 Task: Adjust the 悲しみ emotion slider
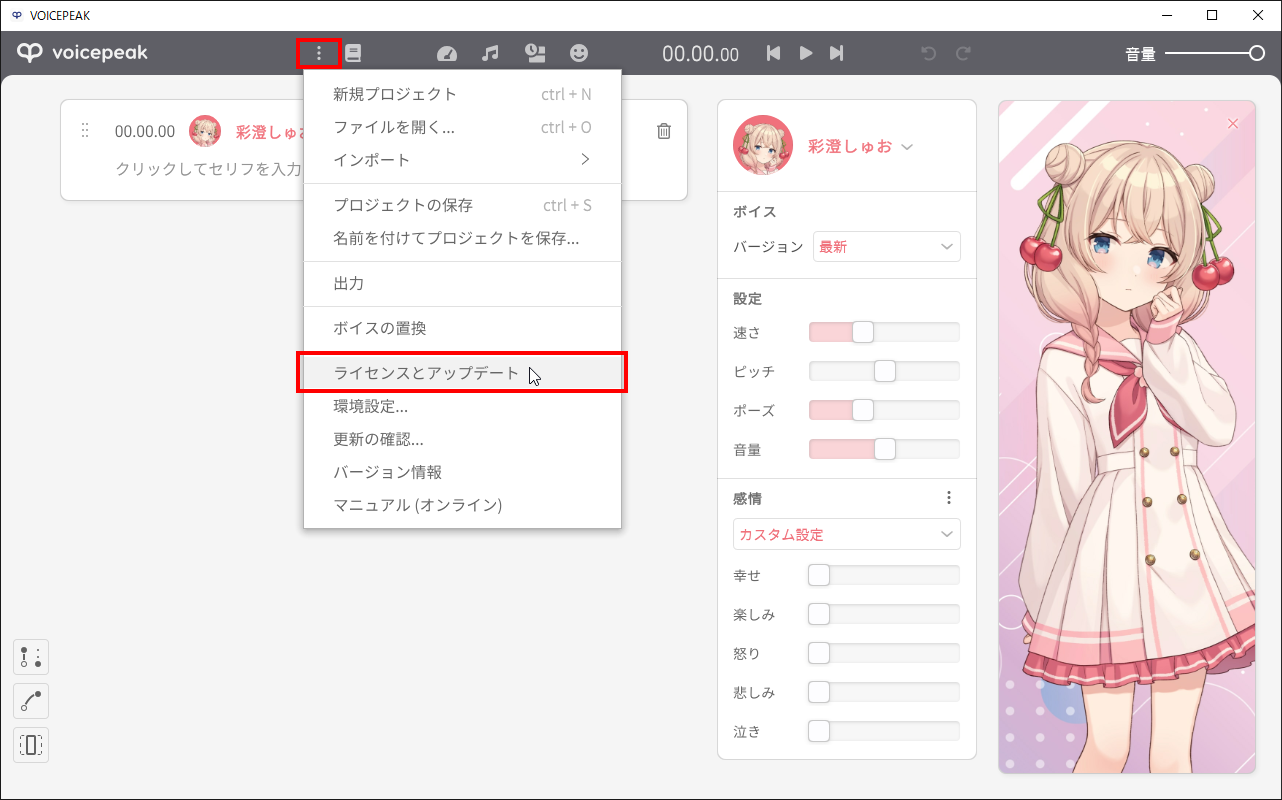[x=884, y=692]
